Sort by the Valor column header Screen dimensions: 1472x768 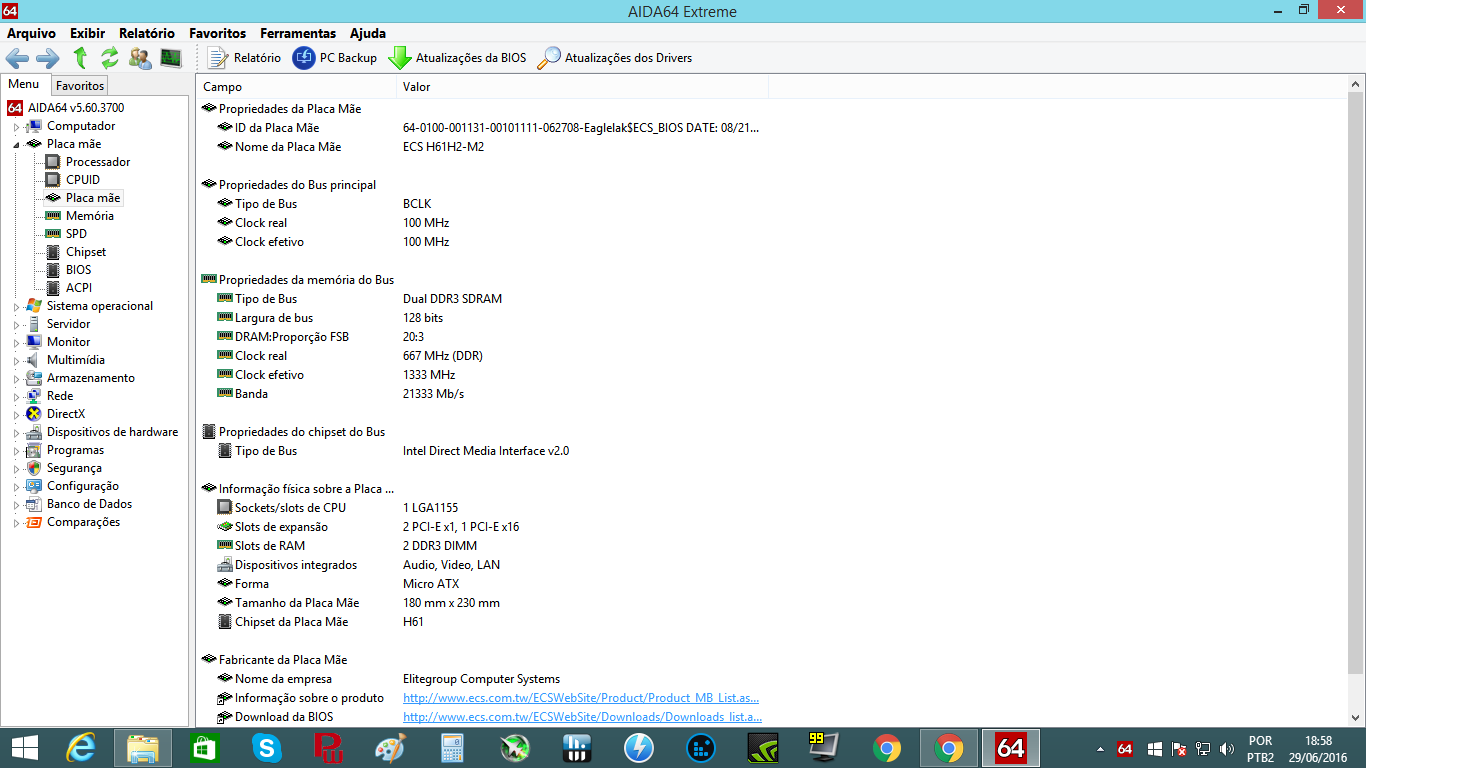pyautogui.click(x=582, y=87)
